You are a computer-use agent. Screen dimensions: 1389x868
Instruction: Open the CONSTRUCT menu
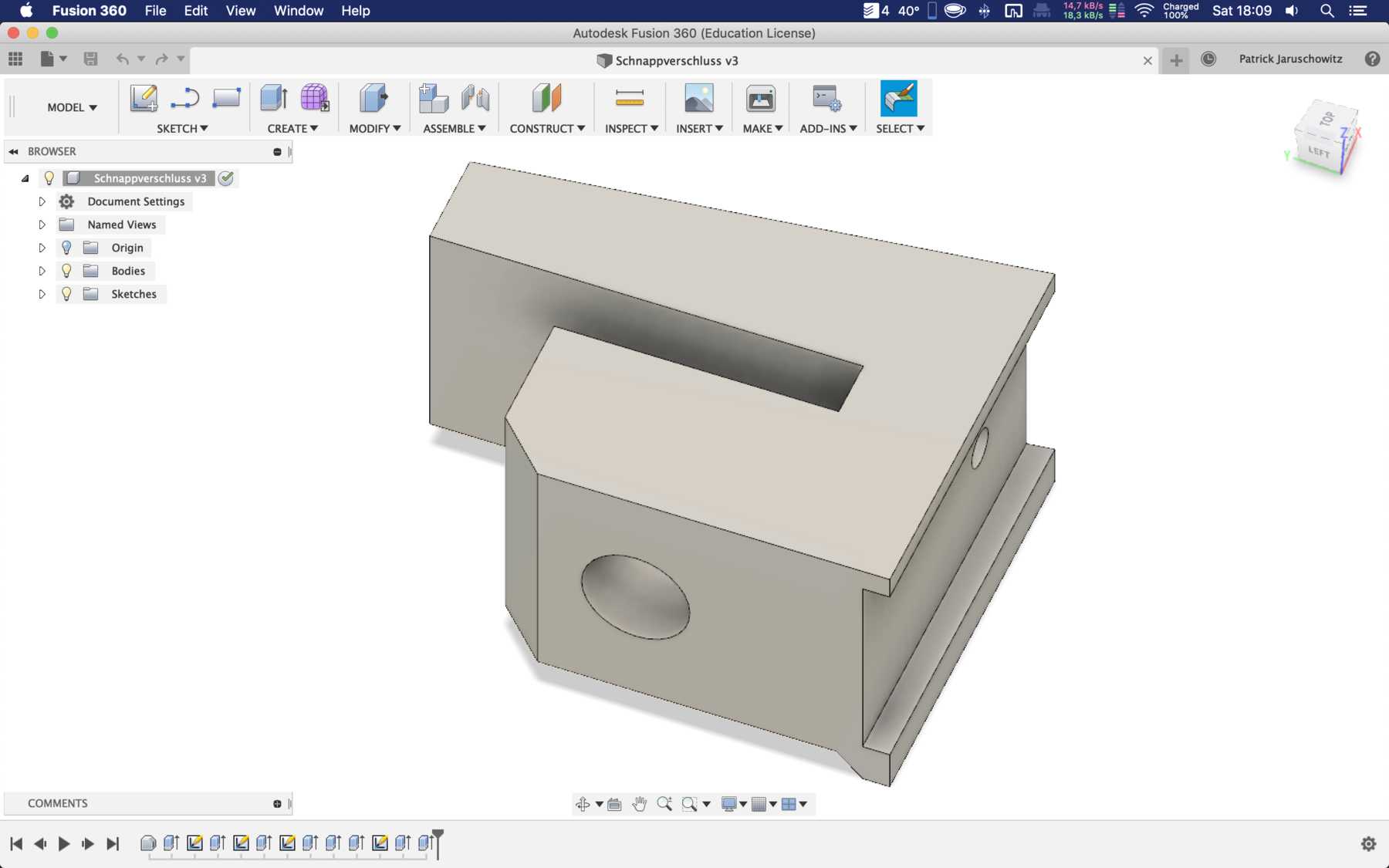coord(547,129)
